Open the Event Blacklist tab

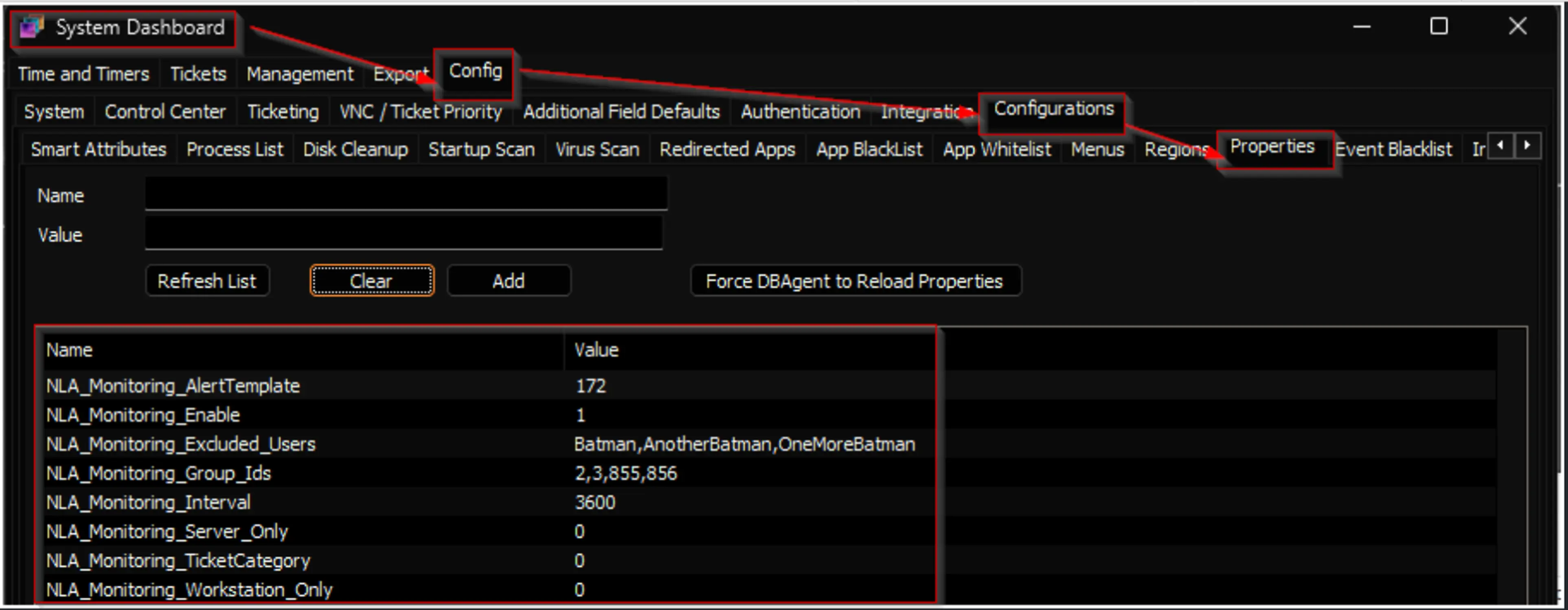(1393, 150)
